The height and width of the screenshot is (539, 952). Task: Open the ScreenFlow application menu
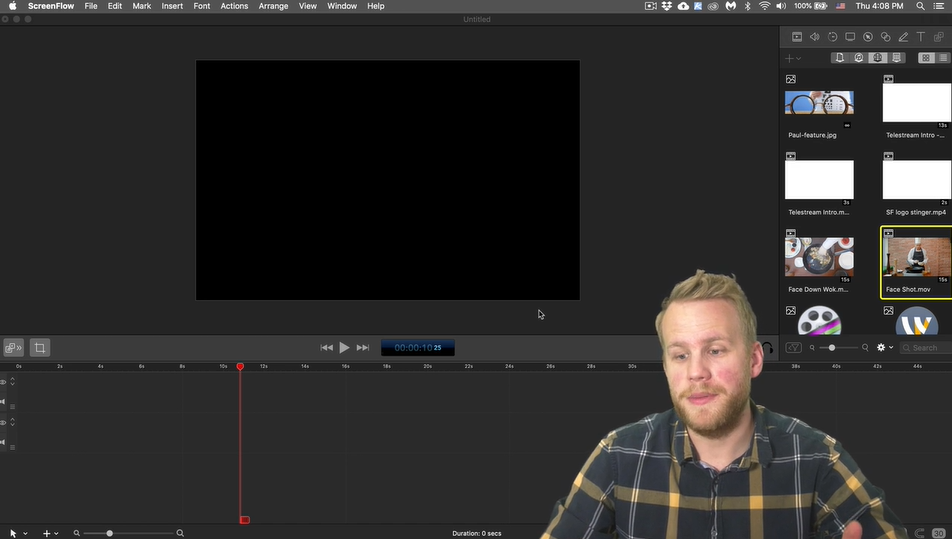tap(51, 6)
